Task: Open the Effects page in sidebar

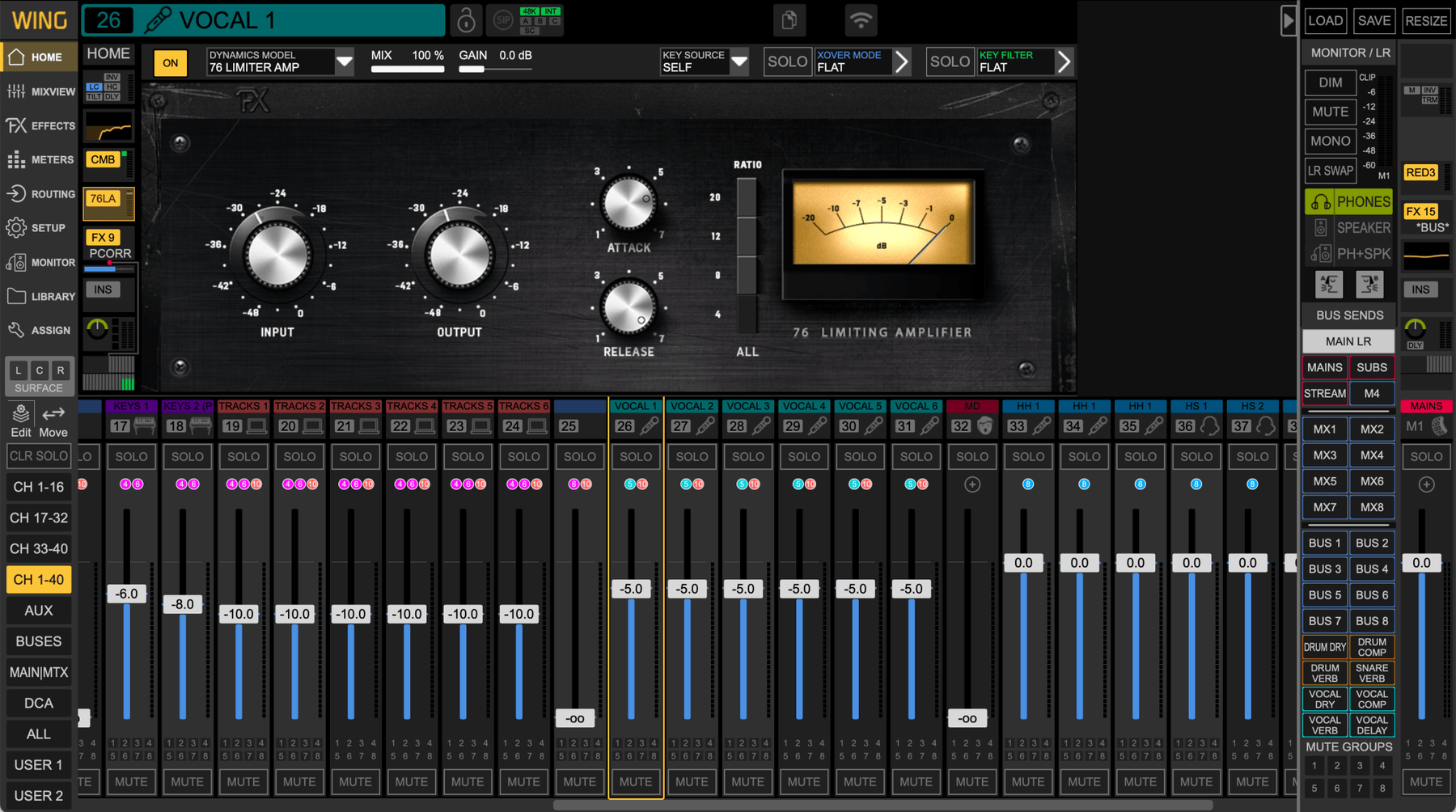Action: point(40,125)
